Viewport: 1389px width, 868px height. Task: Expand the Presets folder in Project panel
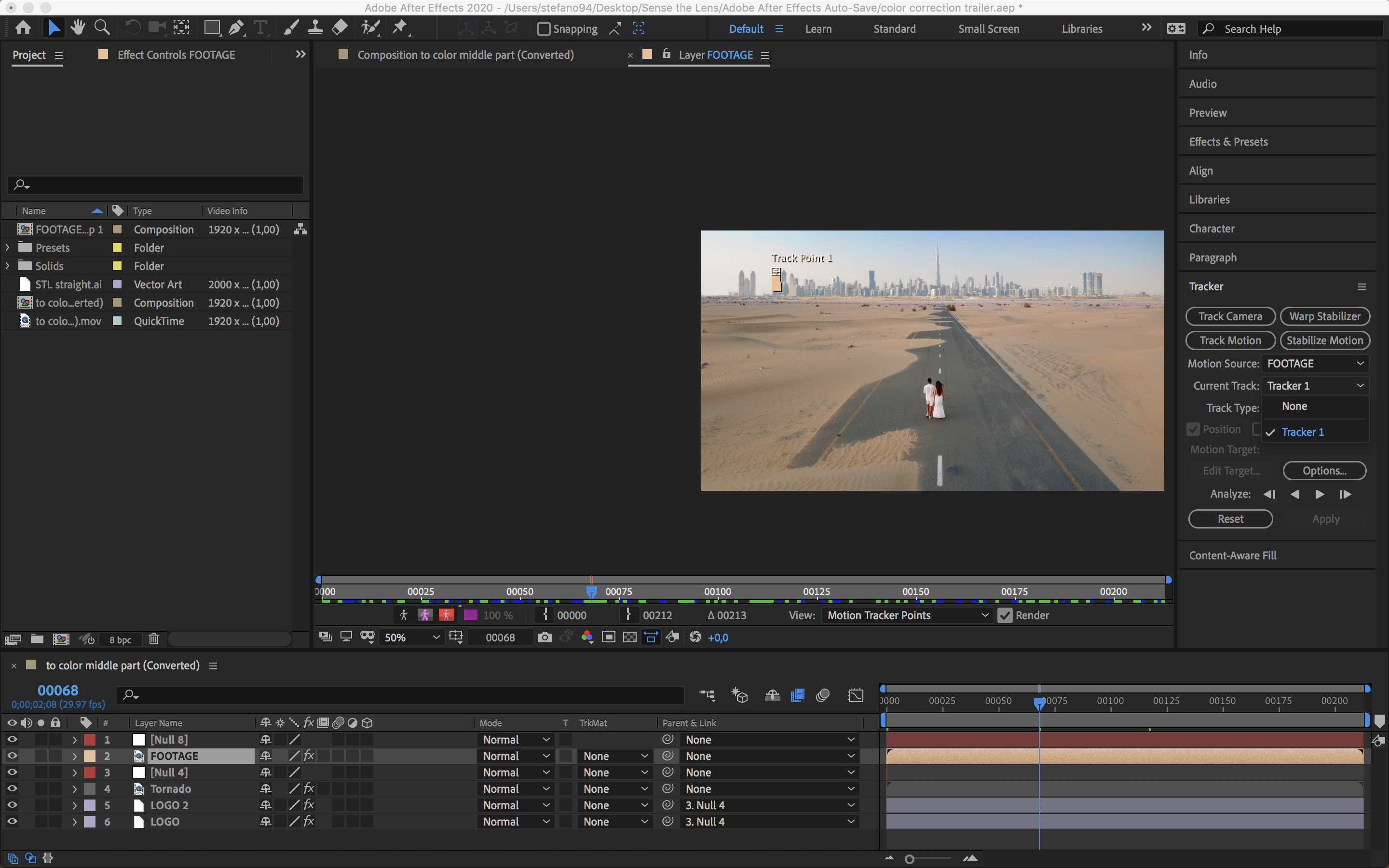pos(7,247)
